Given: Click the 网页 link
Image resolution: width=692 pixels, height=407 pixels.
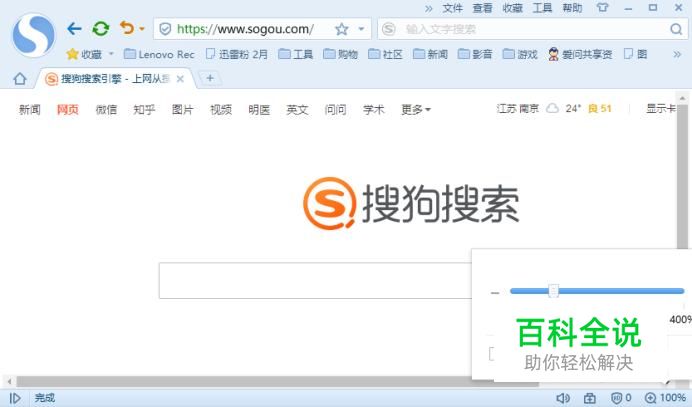Looking at the screenshot, I should pos(68,109).
